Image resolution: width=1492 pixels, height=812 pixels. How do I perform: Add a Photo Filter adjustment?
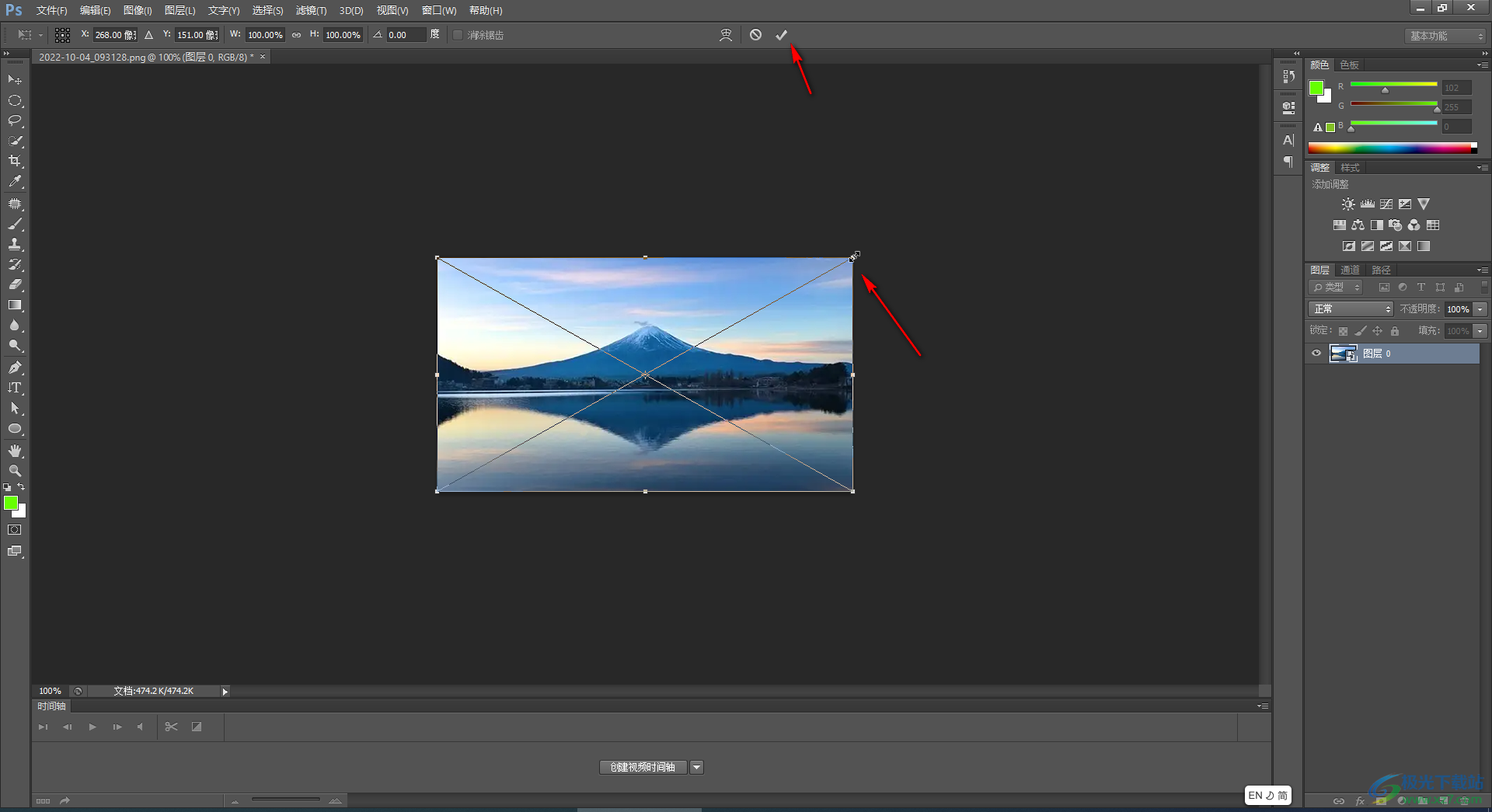tap(1395, 225)
